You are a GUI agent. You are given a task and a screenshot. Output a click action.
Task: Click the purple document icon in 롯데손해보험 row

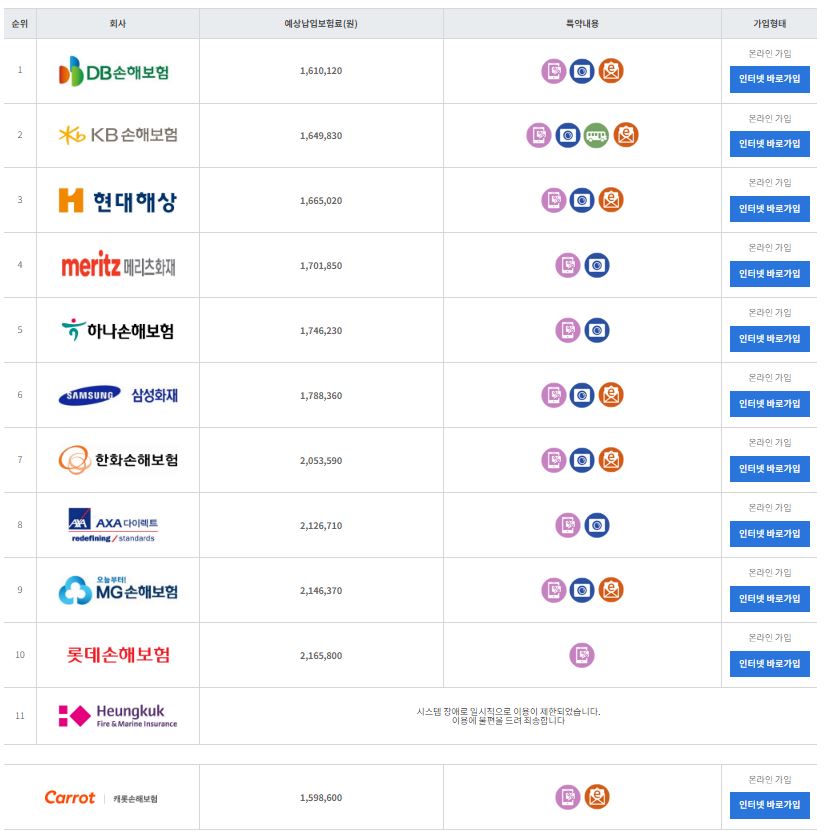point(582,655)
